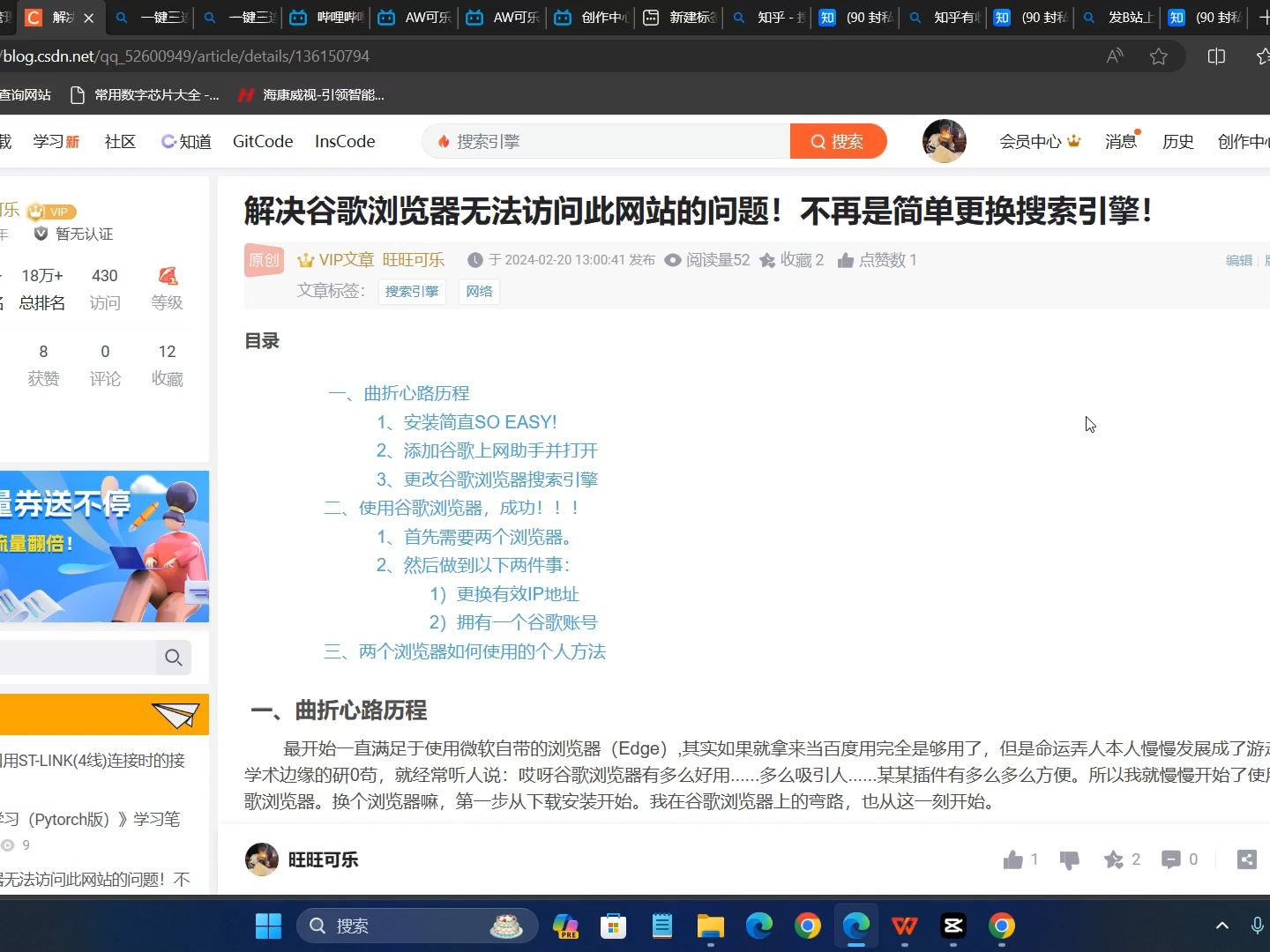Click the share icon in bottom bar
The height and width of the screenshot is (952, 1270).
click(1246, 859)
